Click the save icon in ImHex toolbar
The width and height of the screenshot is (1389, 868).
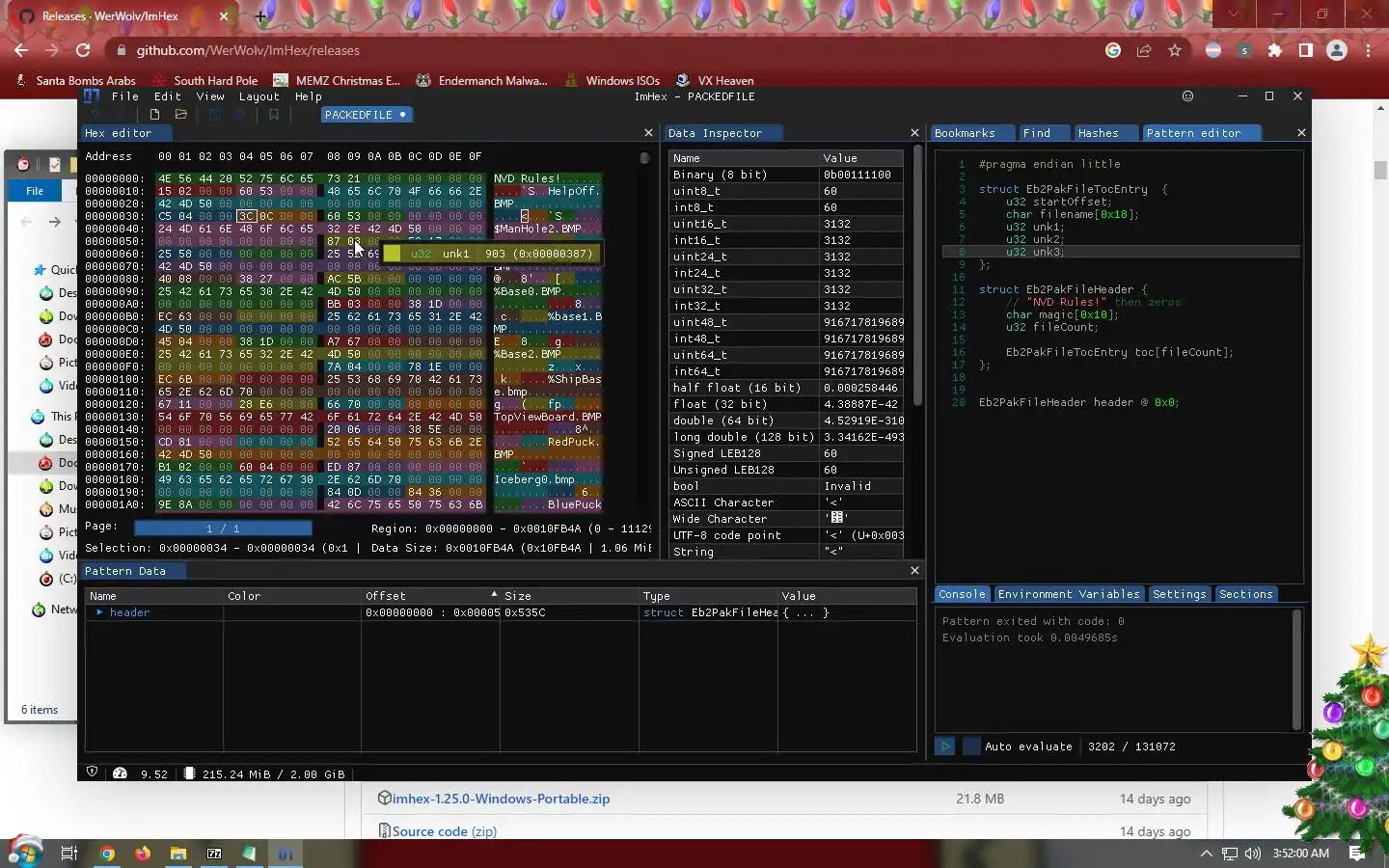pos(214,115)
